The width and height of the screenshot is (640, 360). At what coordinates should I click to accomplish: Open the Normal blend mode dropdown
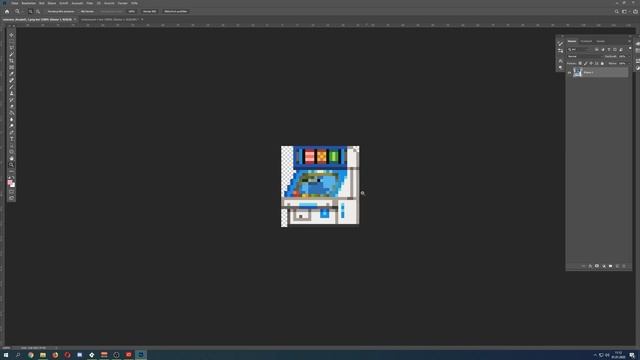pyautogui.click(x=585, y=56)
